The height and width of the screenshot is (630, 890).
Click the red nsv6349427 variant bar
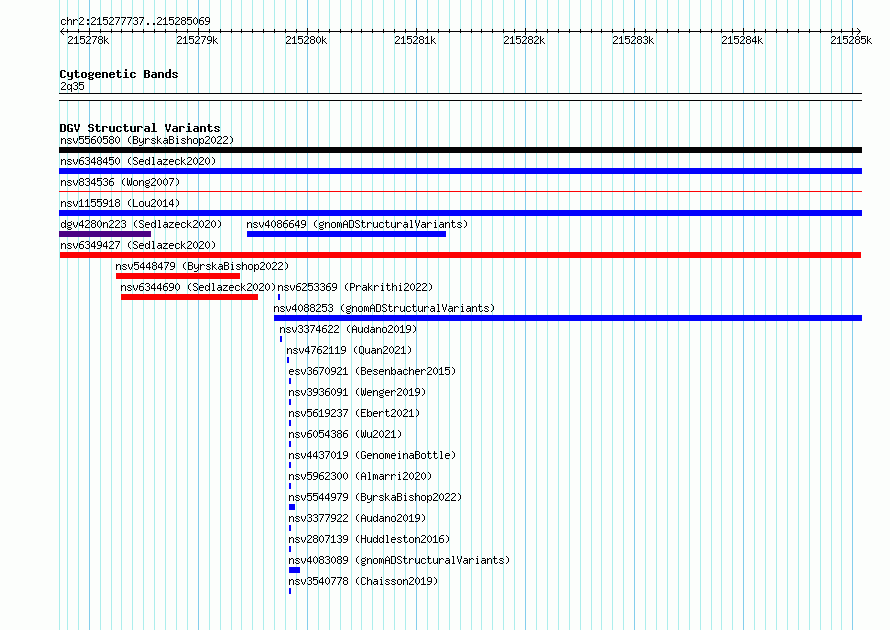click(x=460, y=255)
